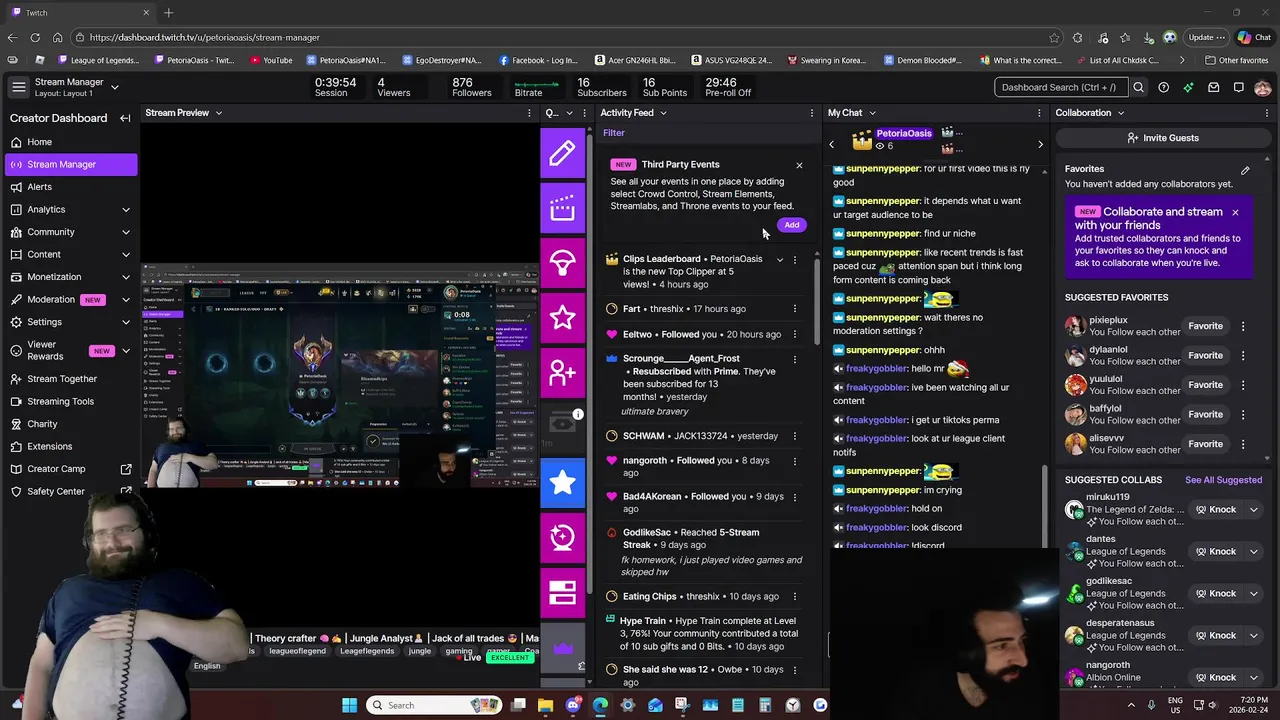The width and height of the screenshot is (1280, 720).
Task: Click the green sparkle icon in header
Action: coord(1188,87)
